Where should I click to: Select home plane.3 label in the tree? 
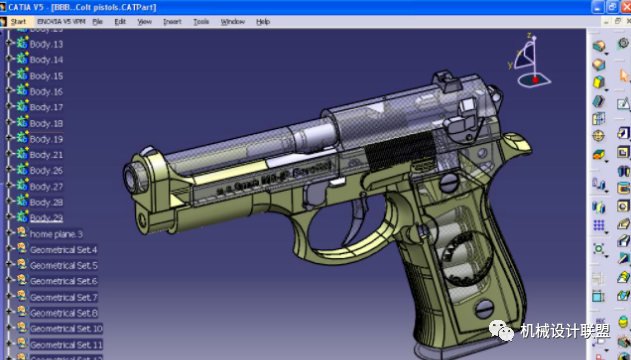(x=56, y=234)
